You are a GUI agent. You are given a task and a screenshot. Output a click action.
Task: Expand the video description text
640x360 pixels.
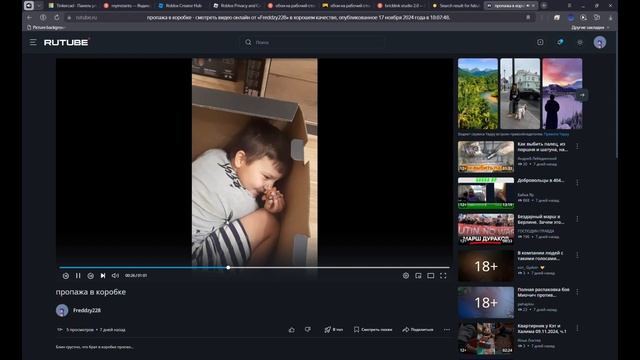[x=95, y=347]
